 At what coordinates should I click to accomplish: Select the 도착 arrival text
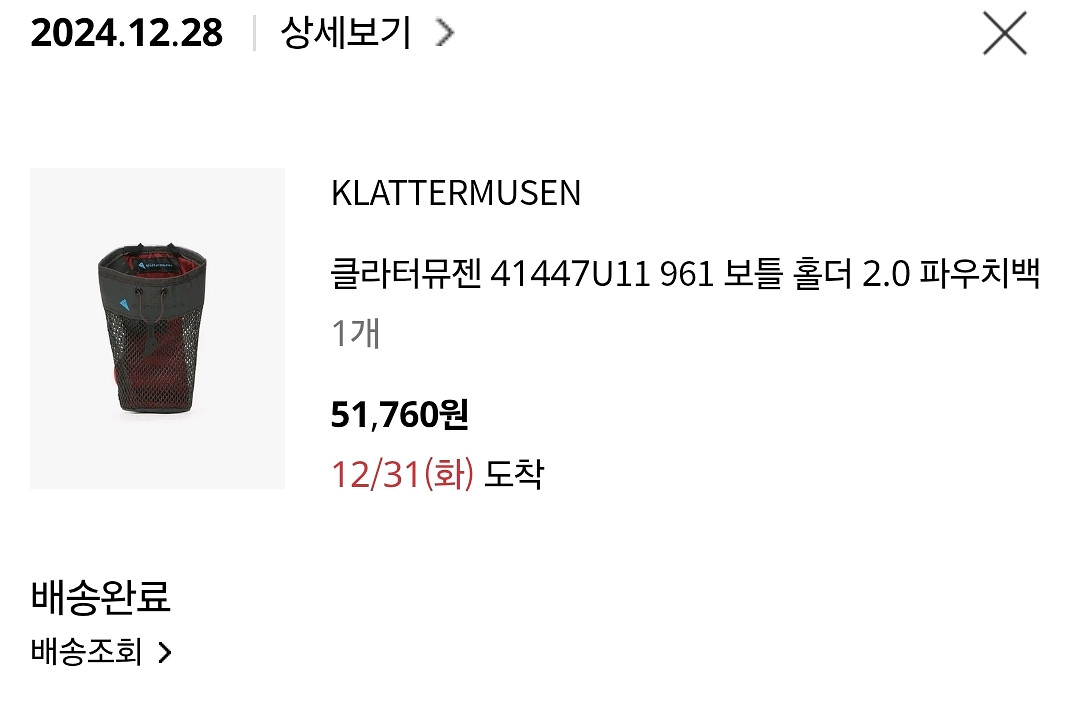point(514,475)
